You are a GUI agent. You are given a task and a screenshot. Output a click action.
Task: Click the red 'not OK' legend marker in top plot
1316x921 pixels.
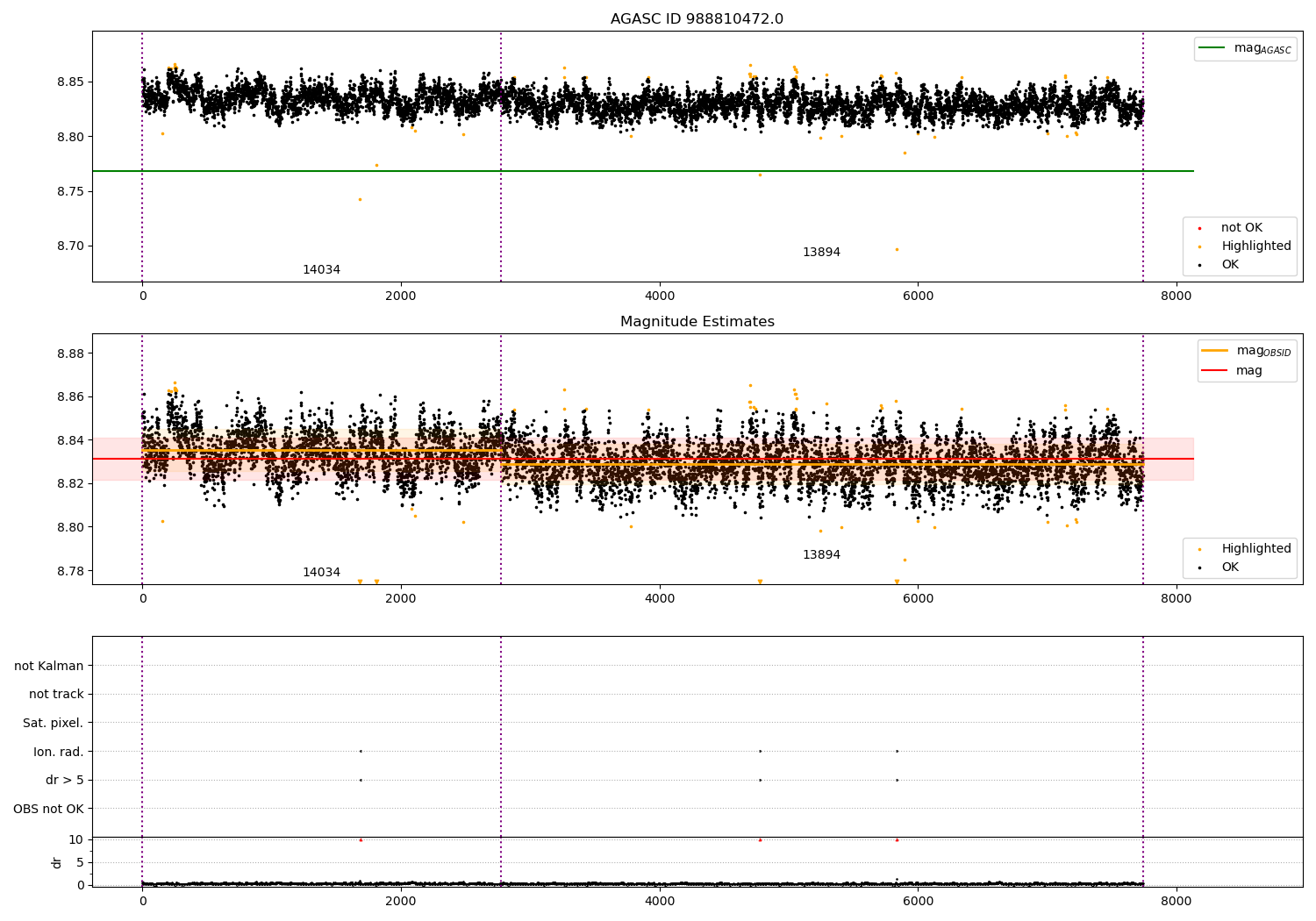coord(1199,228)
